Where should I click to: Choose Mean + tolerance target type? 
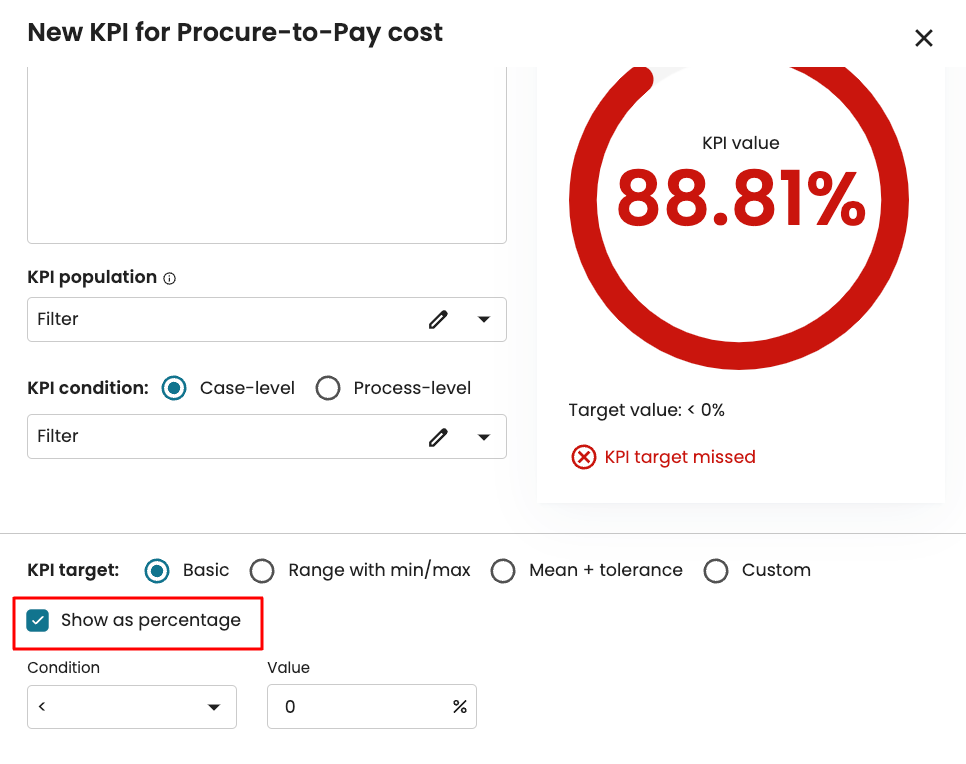pyautogui.click(x=503, y=570)
